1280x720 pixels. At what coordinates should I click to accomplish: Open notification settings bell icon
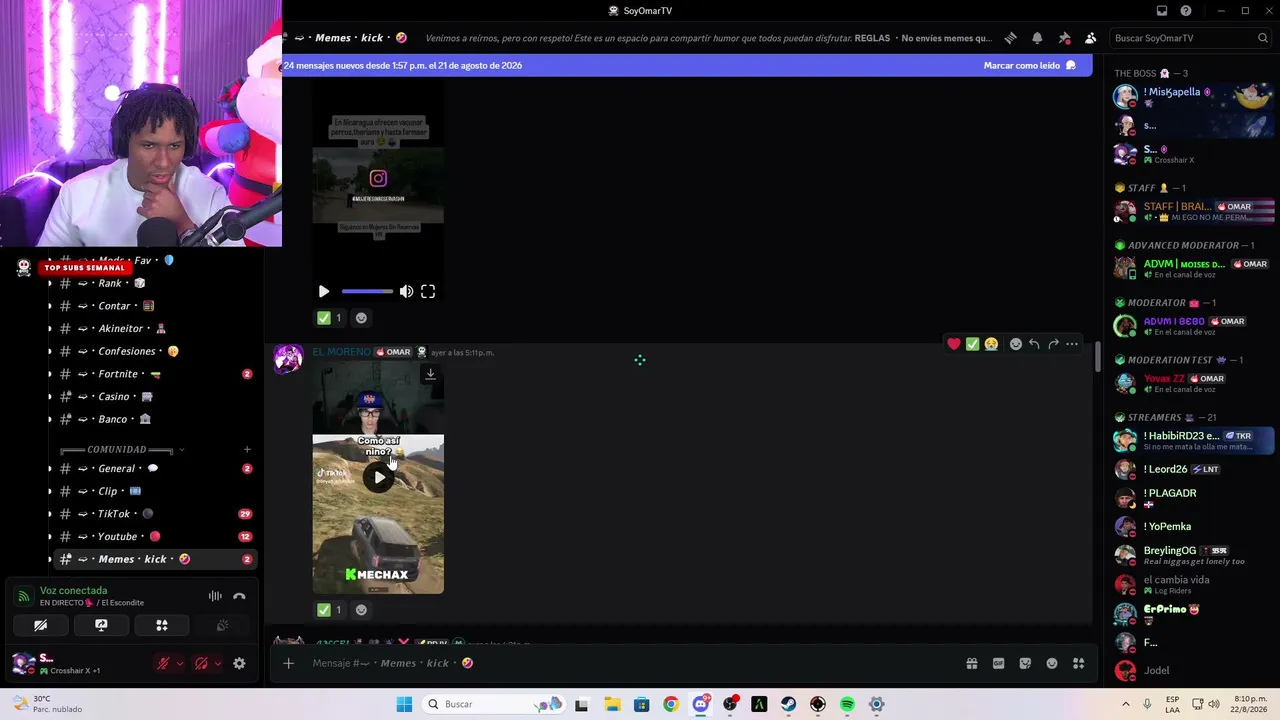pos(1037,38)
